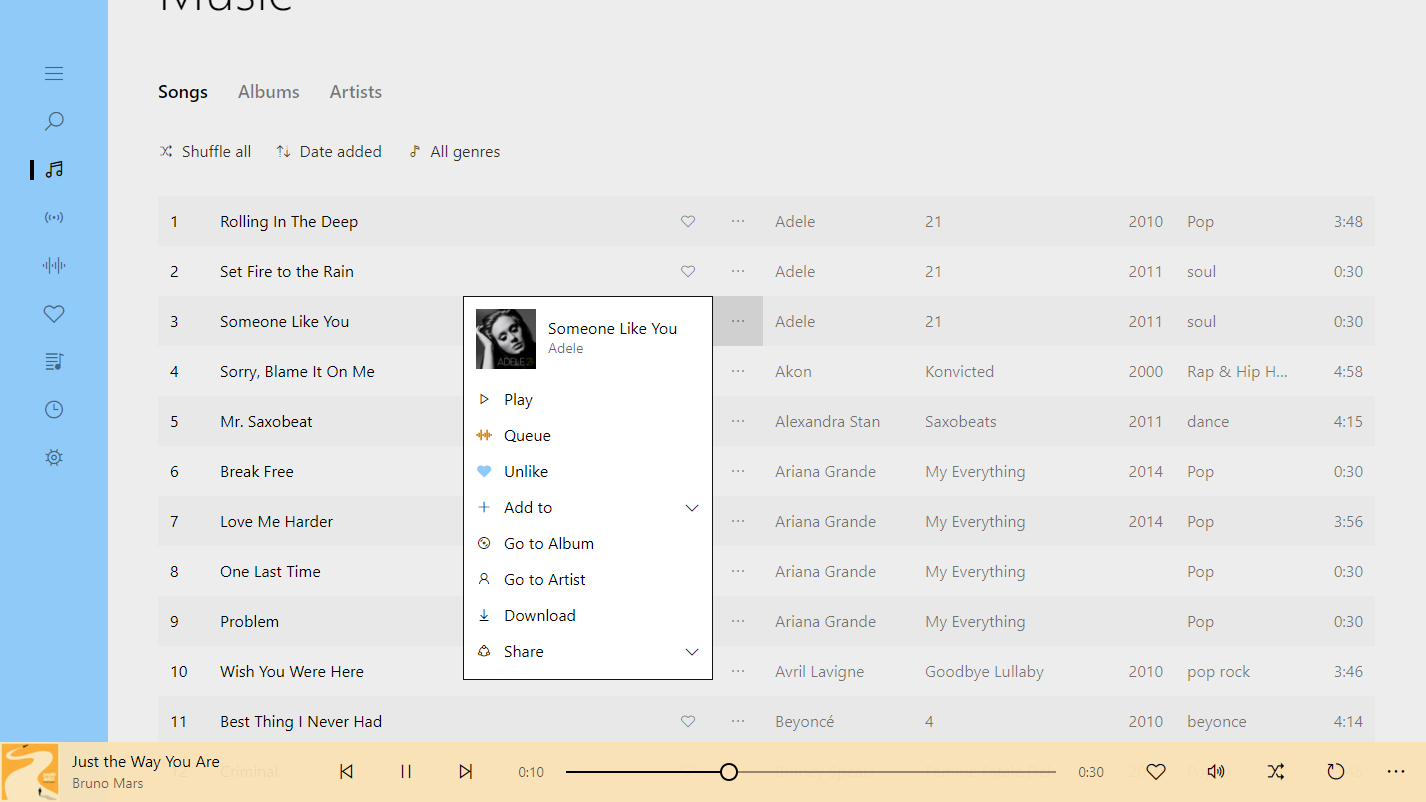Open more options for Set Fire to the Rain
This screenshot has width=1426, height=802.
tap(738, 271)
